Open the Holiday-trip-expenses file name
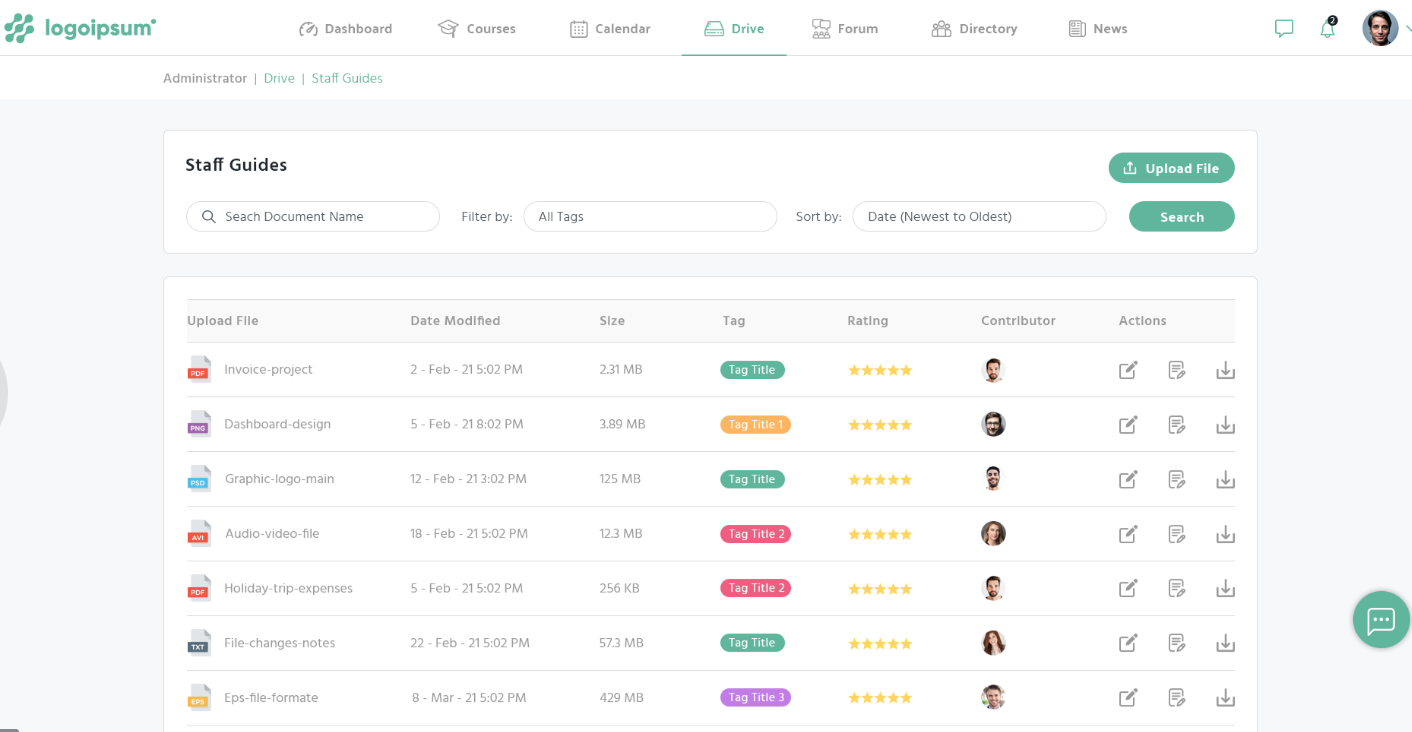 [288, 588]
